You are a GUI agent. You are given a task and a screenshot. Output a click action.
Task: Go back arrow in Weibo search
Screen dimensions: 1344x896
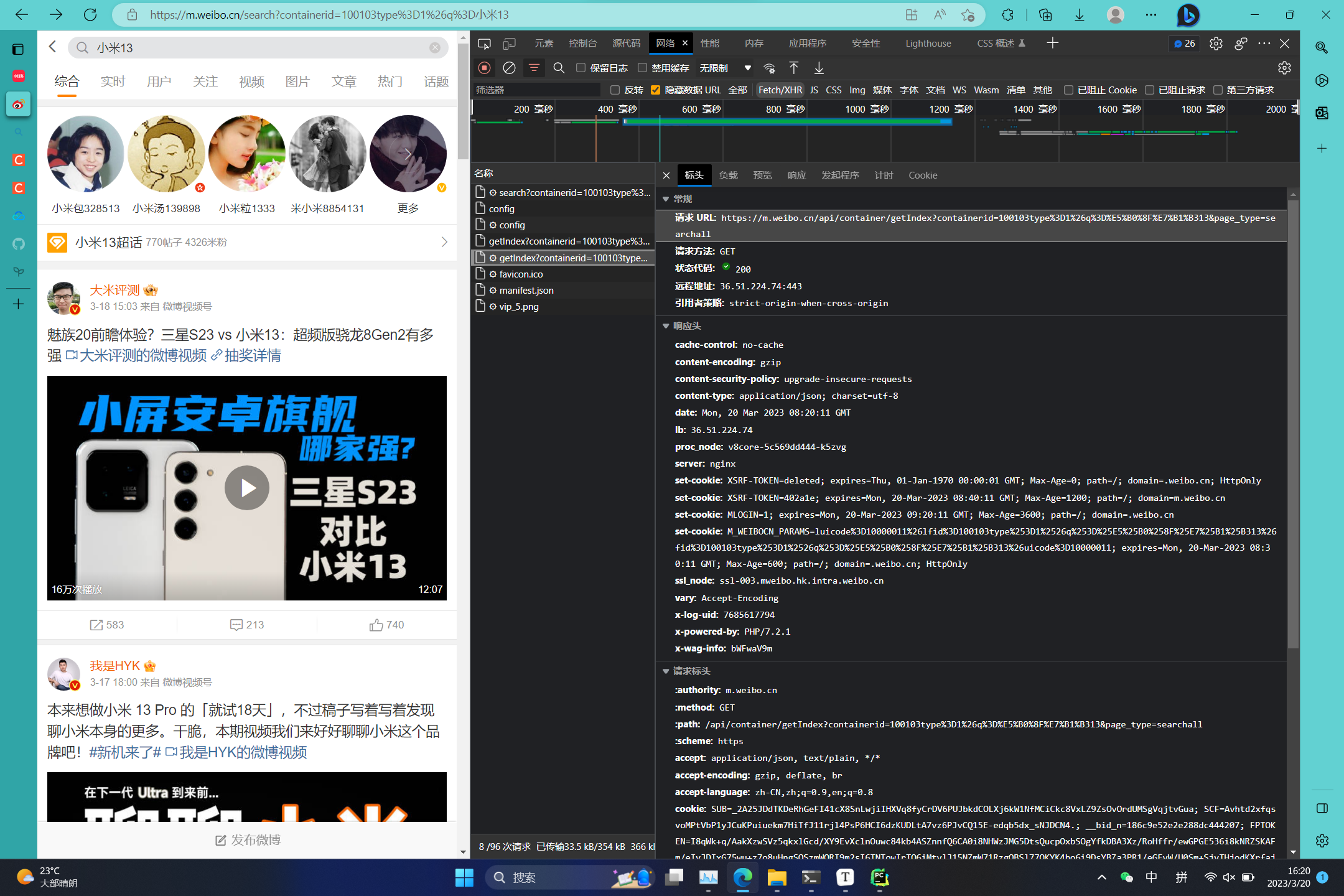52,47
